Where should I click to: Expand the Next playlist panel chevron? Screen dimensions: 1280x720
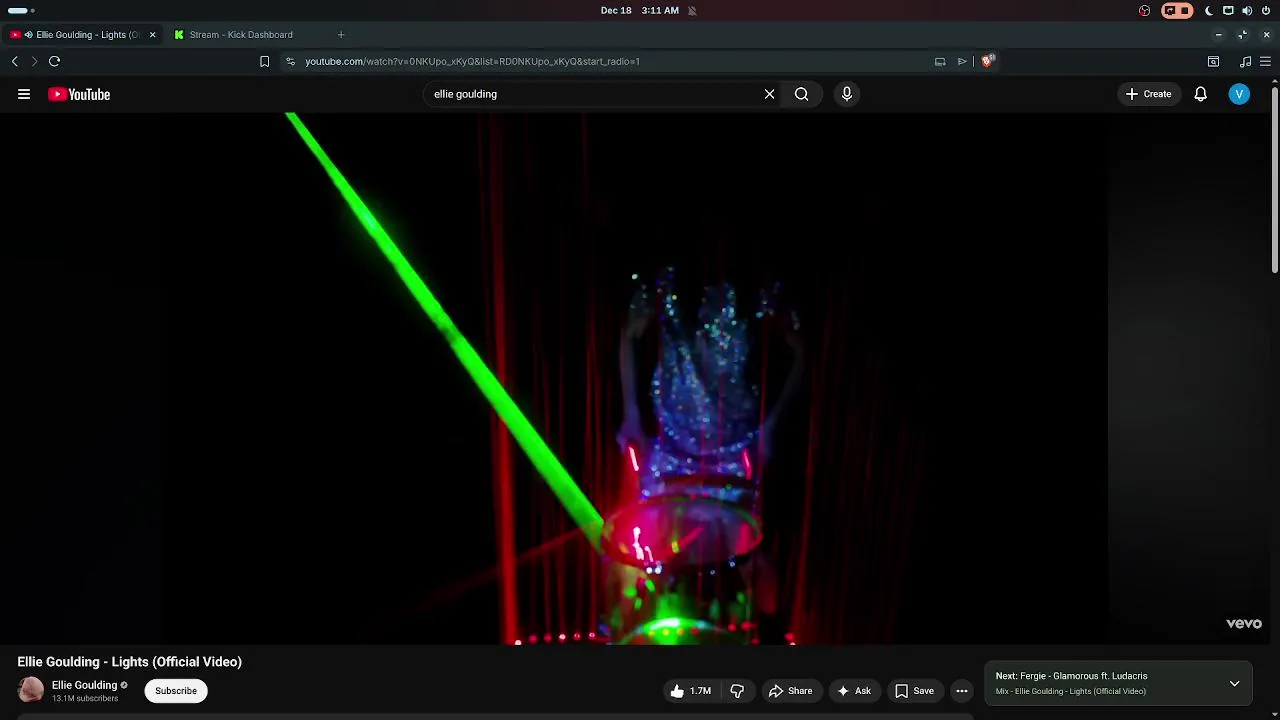(1235, 684)
